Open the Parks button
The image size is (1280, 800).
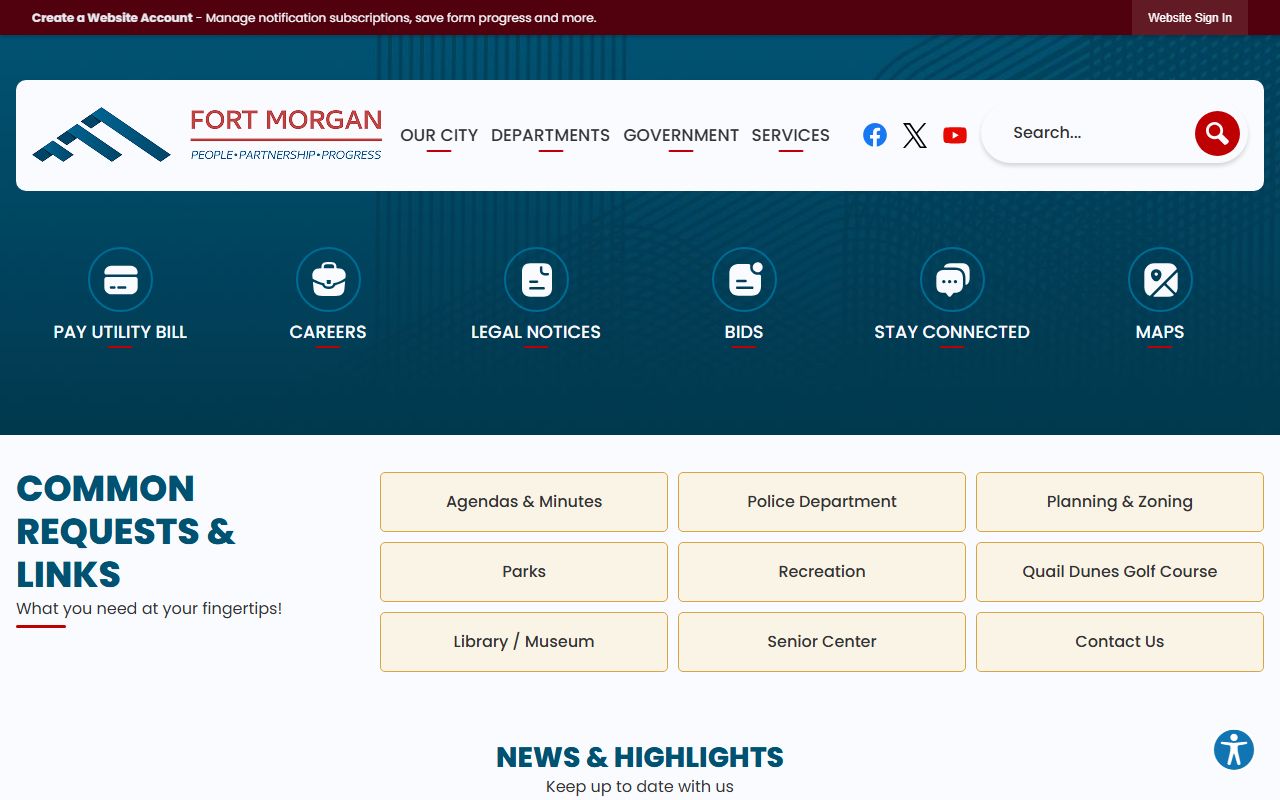(524, 572)
